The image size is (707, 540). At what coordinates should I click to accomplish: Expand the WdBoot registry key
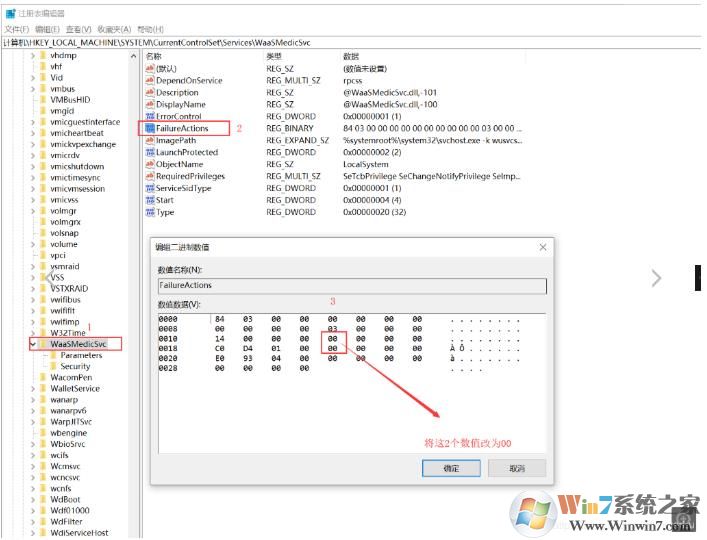point(32,500)
